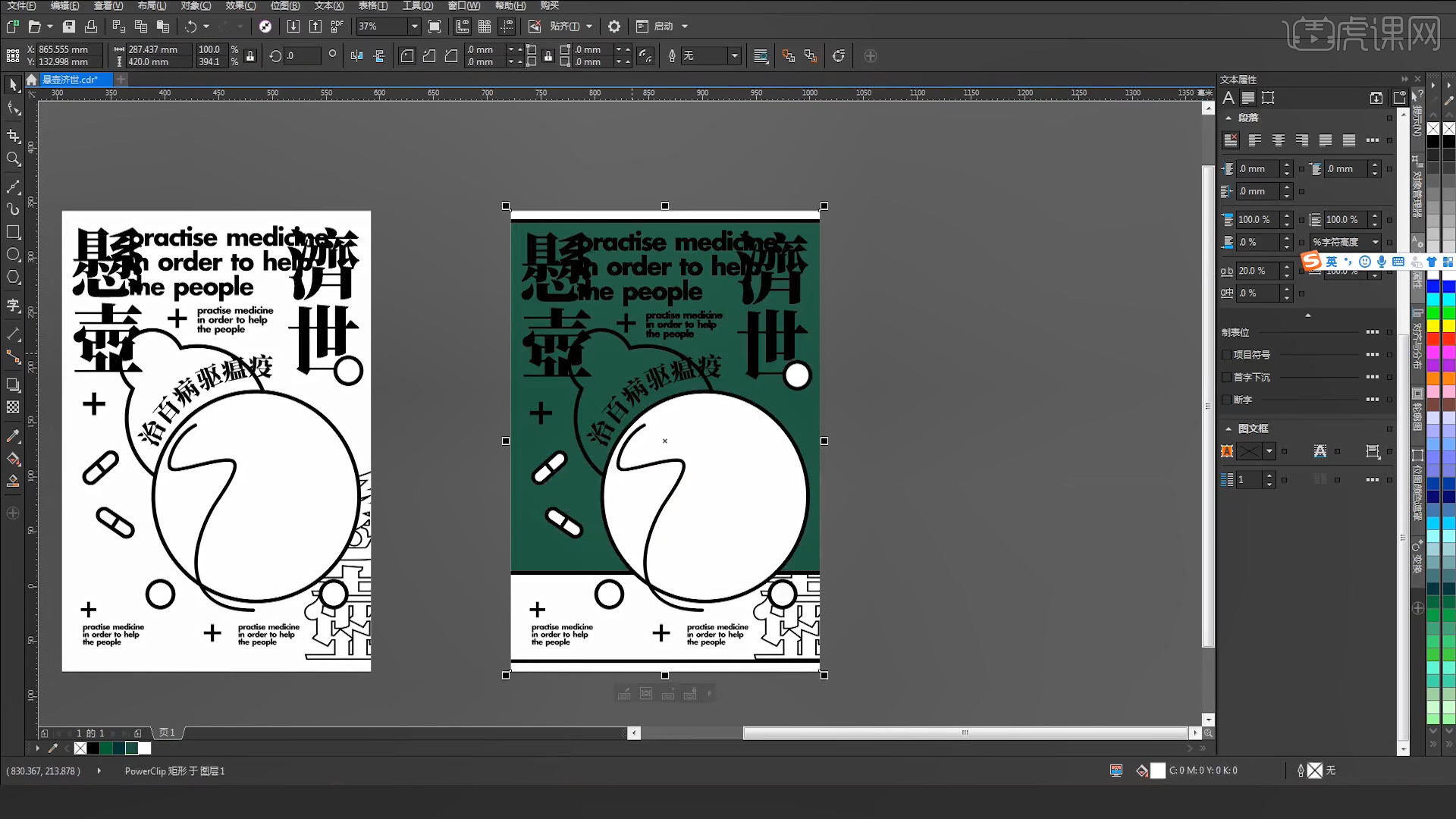Click the center align paragraph icon

pyautogui.click(x=1279, y=140)
